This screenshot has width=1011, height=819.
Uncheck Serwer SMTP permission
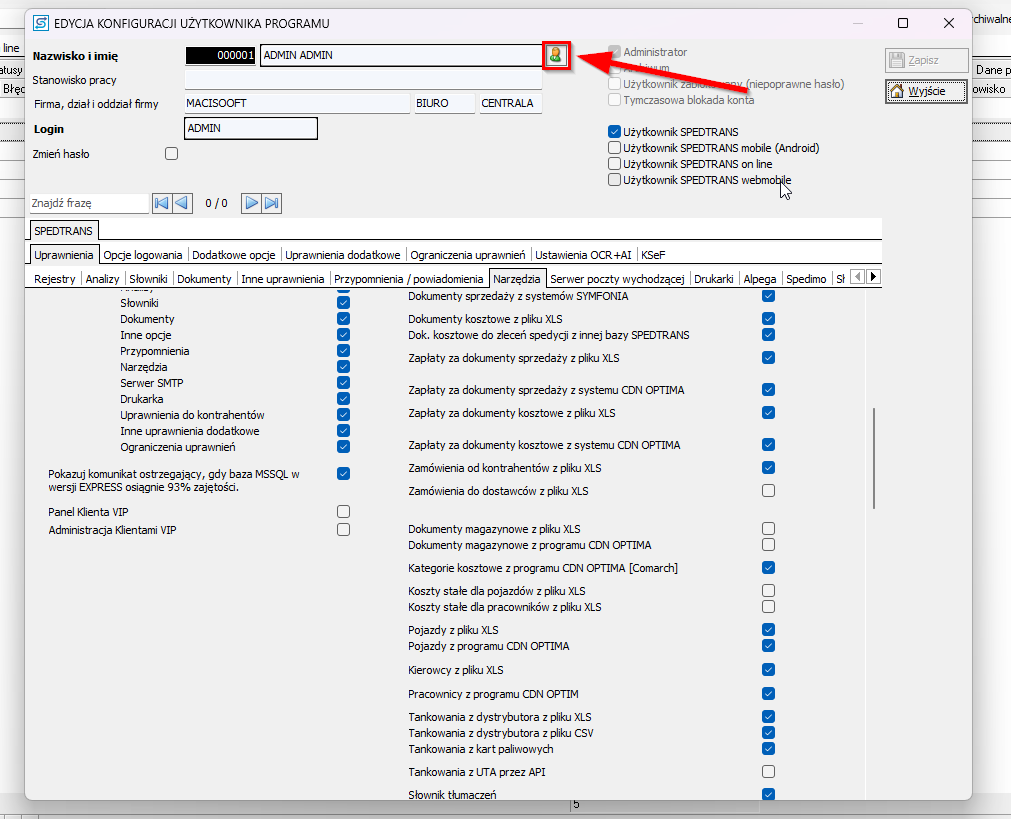click(344, 382)
